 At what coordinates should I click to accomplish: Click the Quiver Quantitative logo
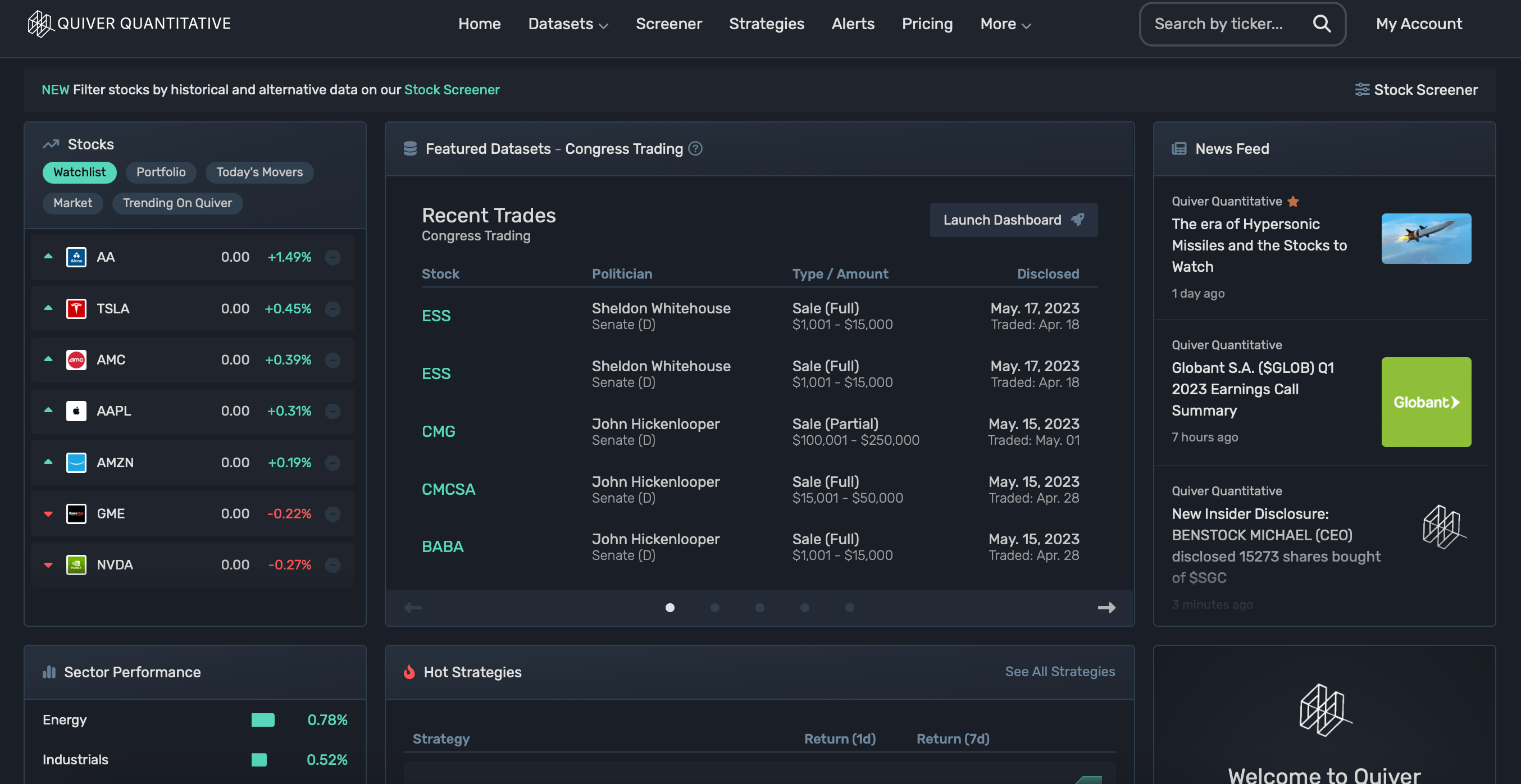pos(39,24)
